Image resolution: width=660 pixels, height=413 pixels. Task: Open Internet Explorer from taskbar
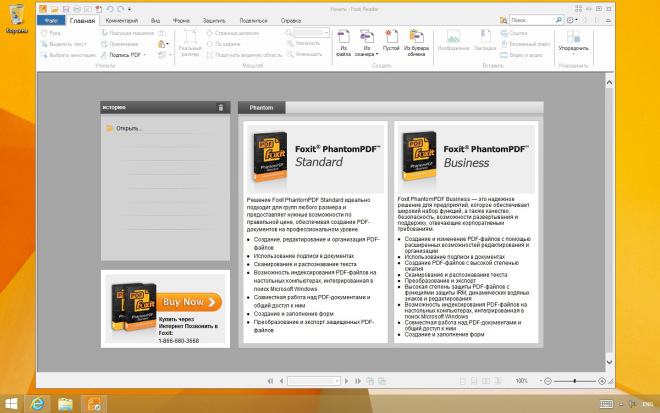point(37,404)
